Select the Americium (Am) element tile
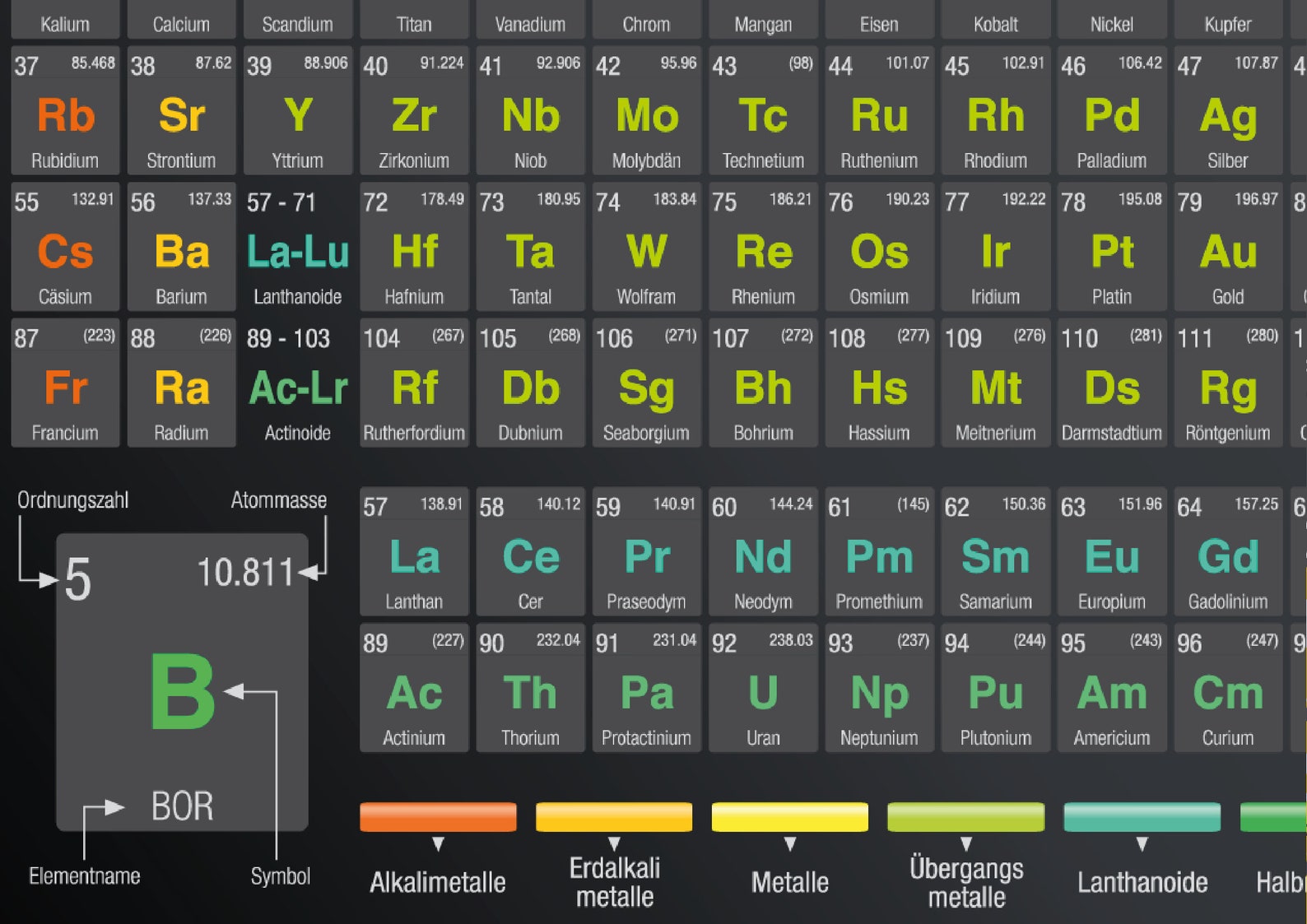 pos(1112,688)
